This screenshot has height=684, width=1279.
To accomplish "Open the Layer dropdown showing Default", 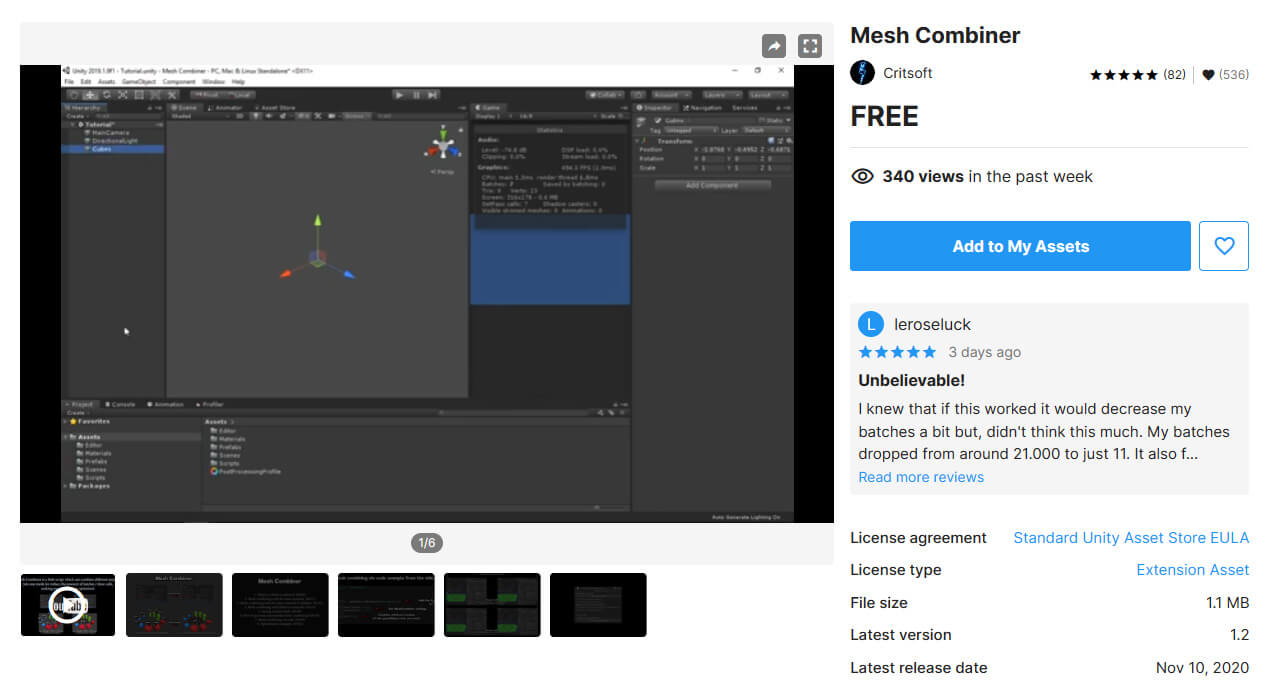I will (766, 130).
